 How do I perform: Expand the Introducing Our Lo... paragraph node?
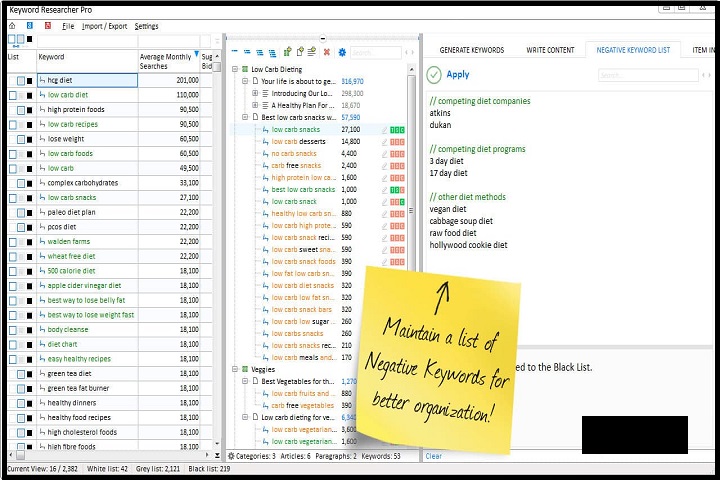[x=255, y=93]
